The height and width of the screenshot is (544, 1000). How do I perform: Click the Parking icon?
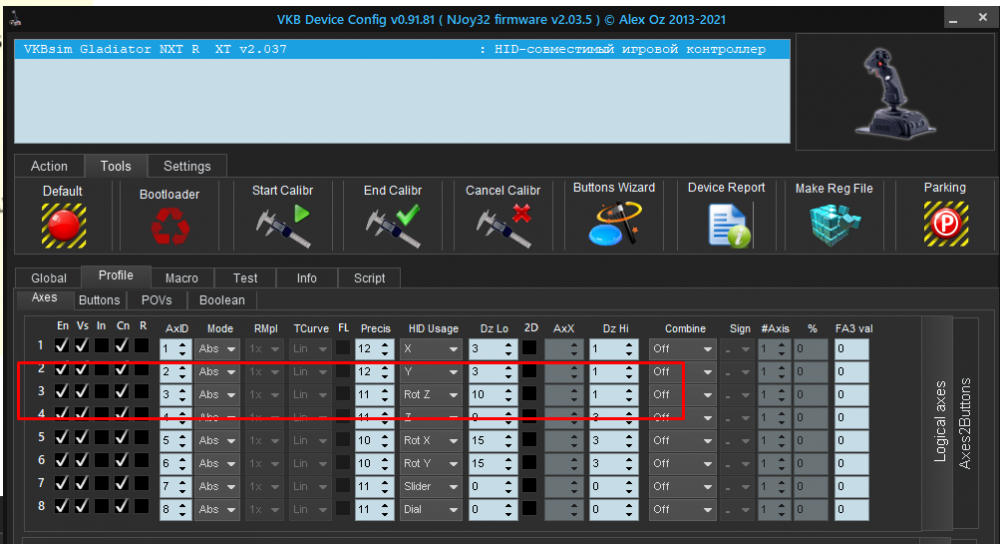(x=944, y=224)
